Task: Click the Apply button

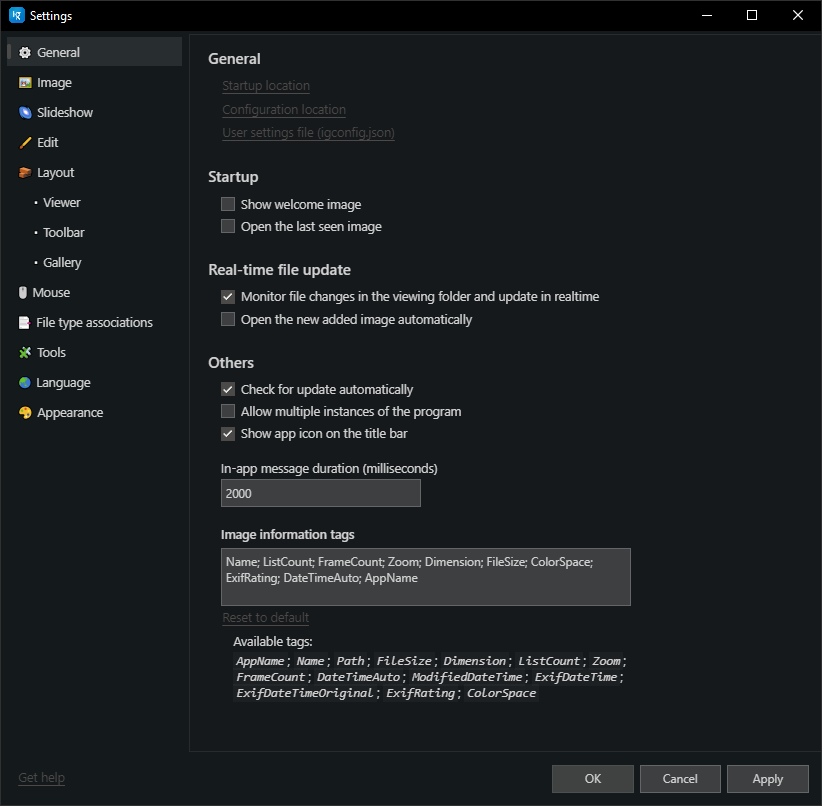Action: pos(767,779)
